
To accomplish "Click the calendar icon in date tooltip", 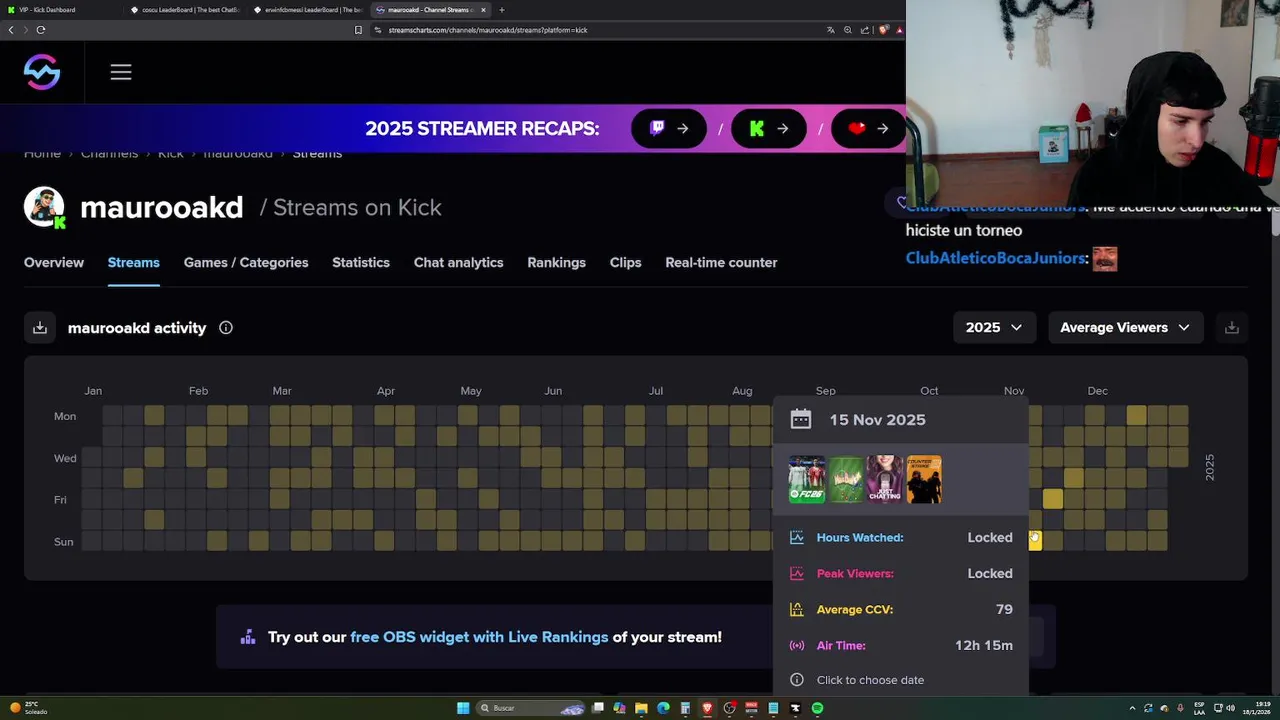I will [801, 419].
